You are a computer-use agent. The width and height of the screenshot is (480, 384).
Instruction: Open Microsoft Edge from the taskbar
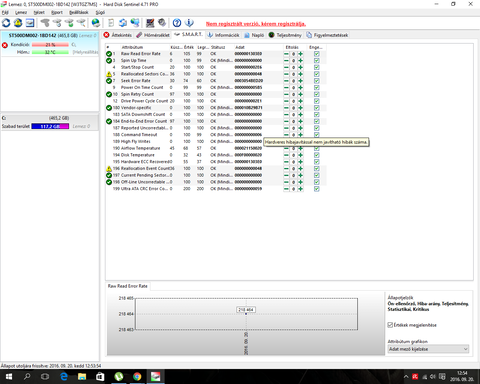click(64, 377)
